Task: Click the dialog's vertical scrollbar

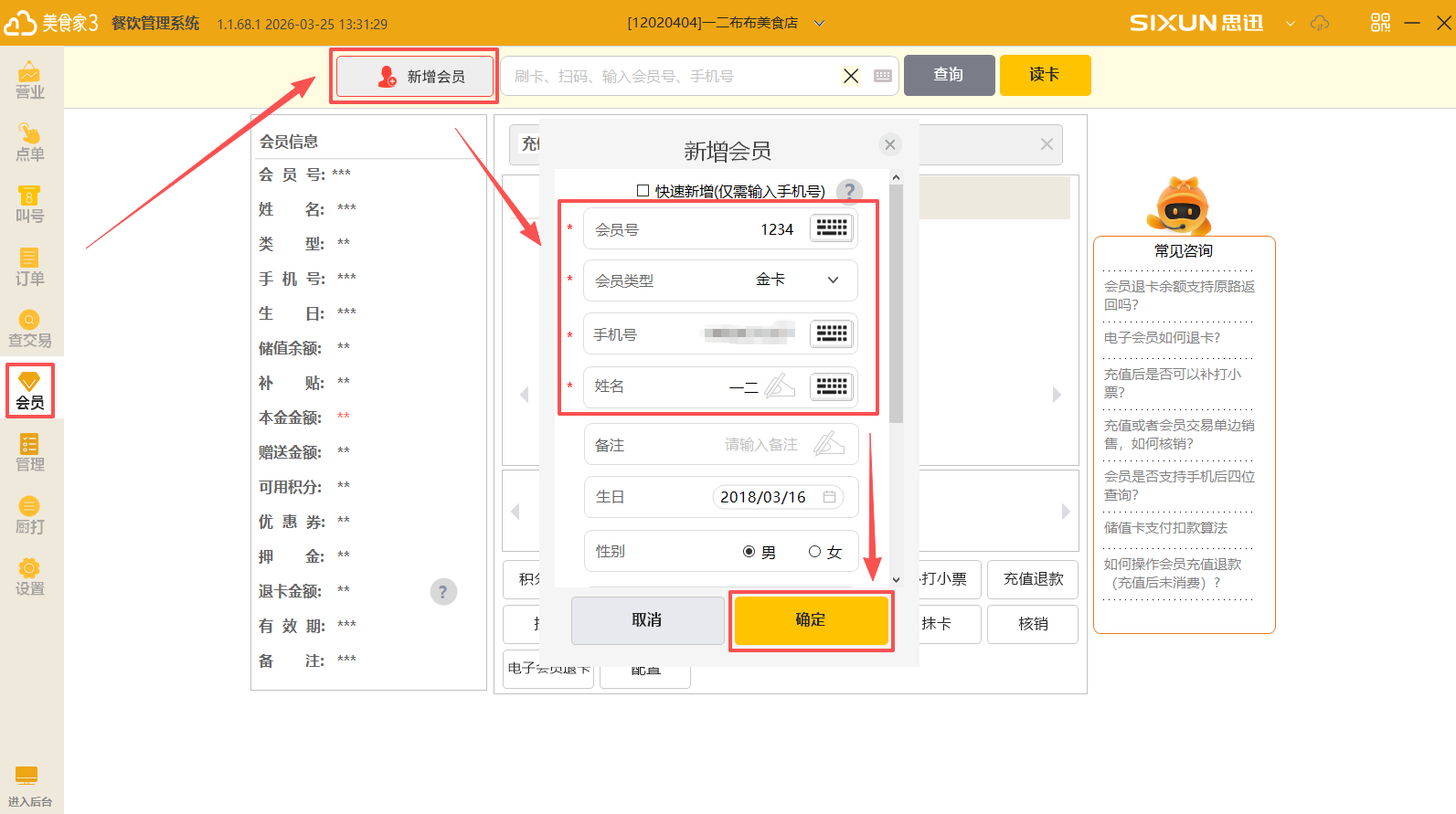Action: tap(896, 301)
